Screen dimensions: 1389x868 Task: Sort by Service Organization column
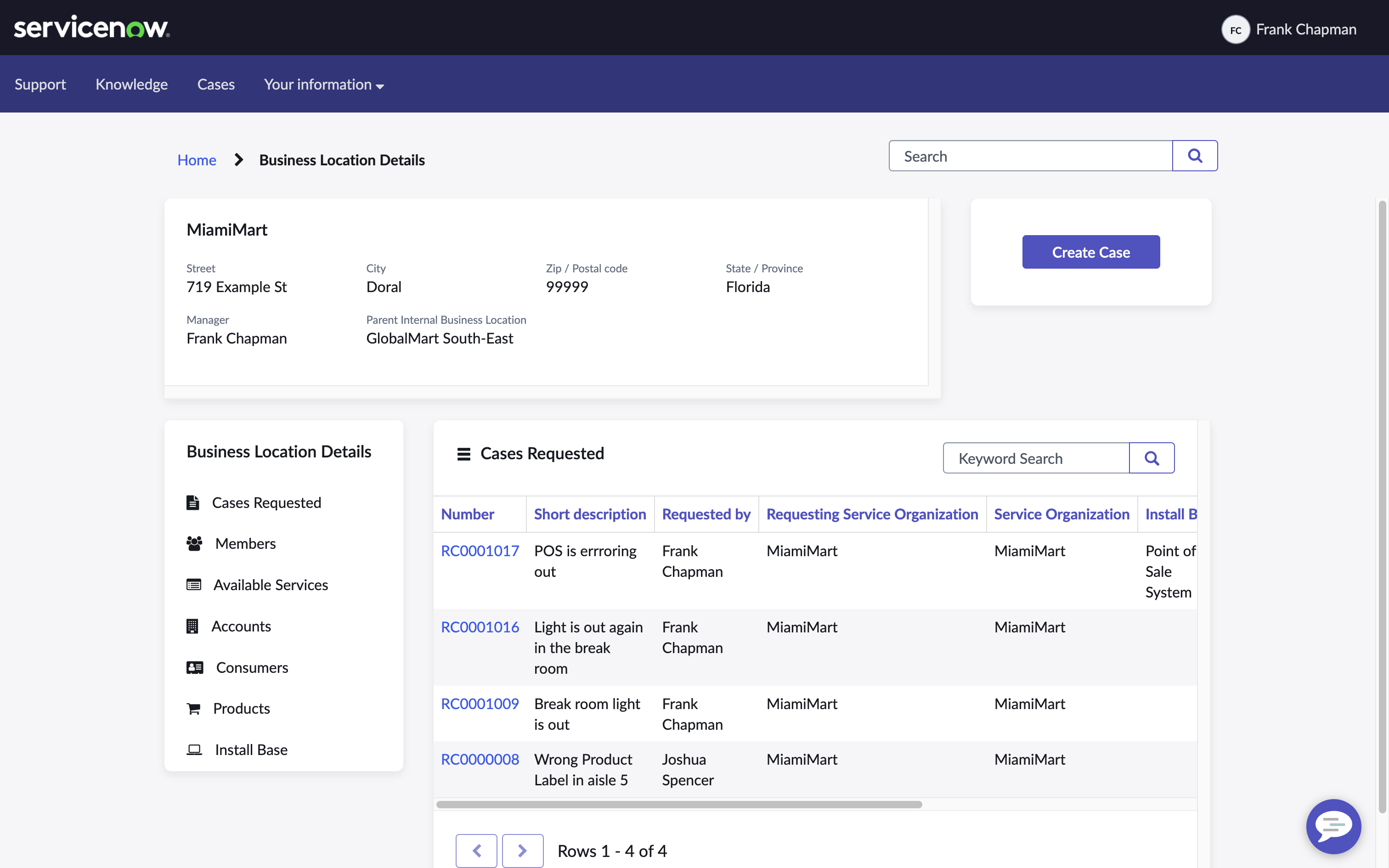coord(1061,514)
